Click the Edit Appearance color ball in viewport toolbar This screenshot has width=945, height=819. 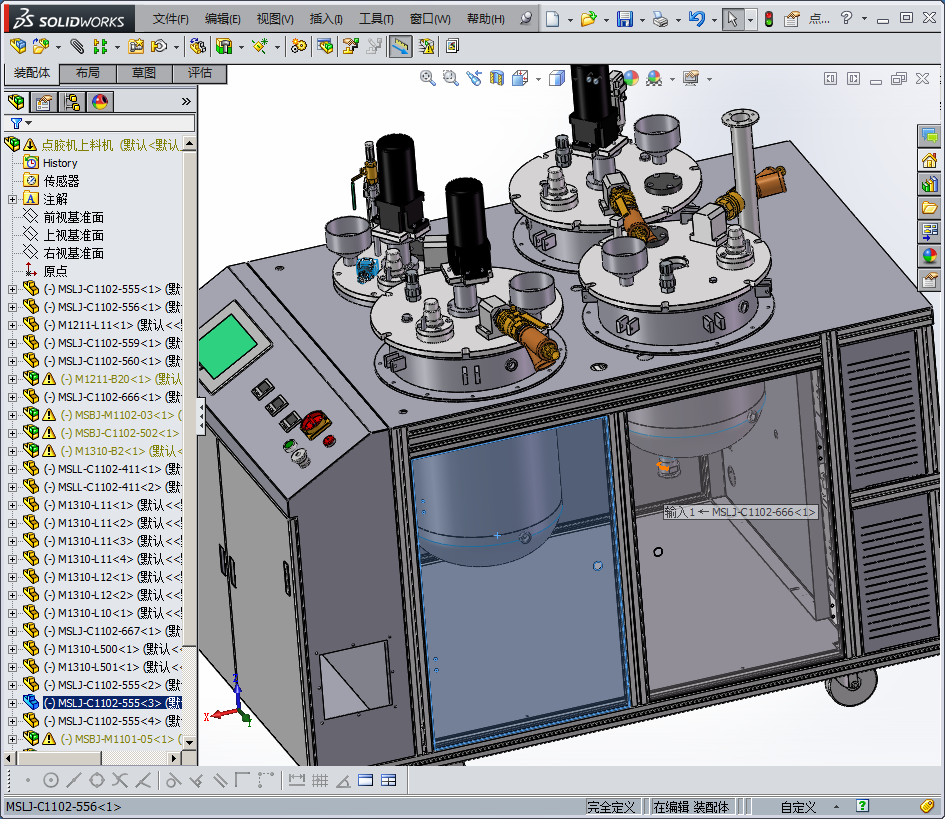point(631,78)
